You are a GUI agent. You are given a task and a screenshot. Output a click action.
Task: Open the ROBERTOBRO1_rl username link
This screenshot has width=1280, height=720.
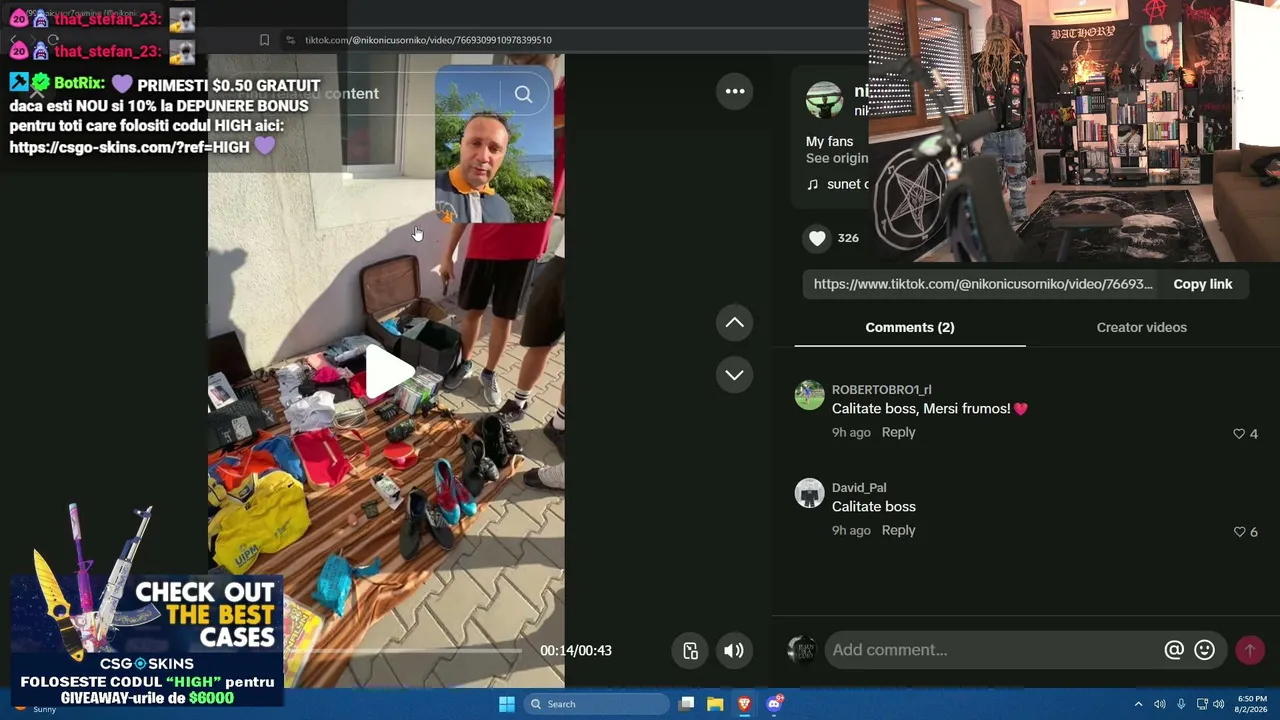882,389
